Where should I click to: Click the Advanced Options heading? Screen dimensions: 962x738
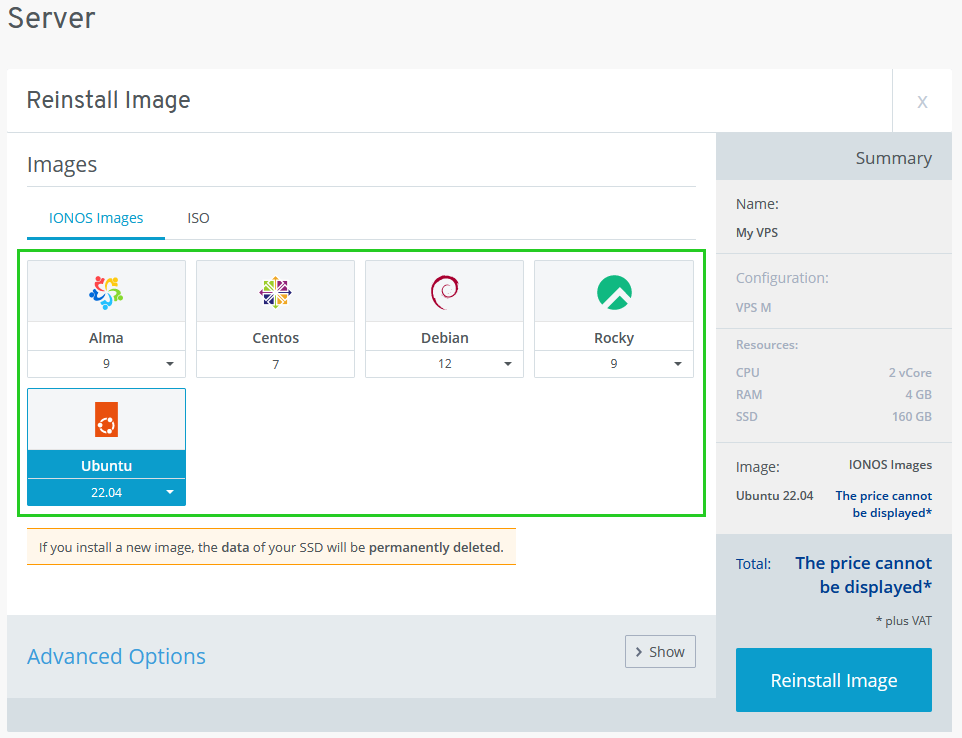[116, 657]
